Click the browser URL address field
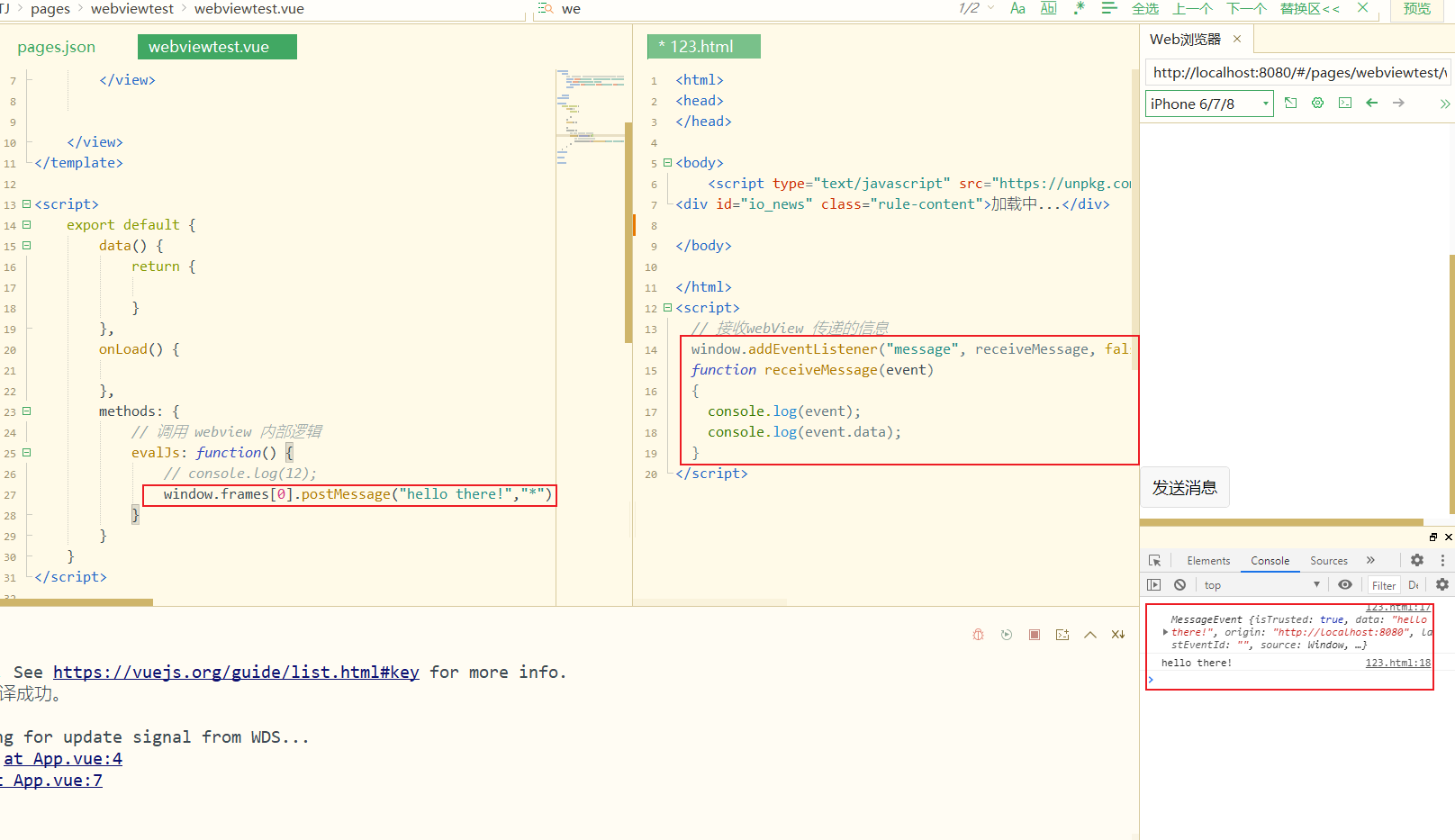 pos(1299,73)
